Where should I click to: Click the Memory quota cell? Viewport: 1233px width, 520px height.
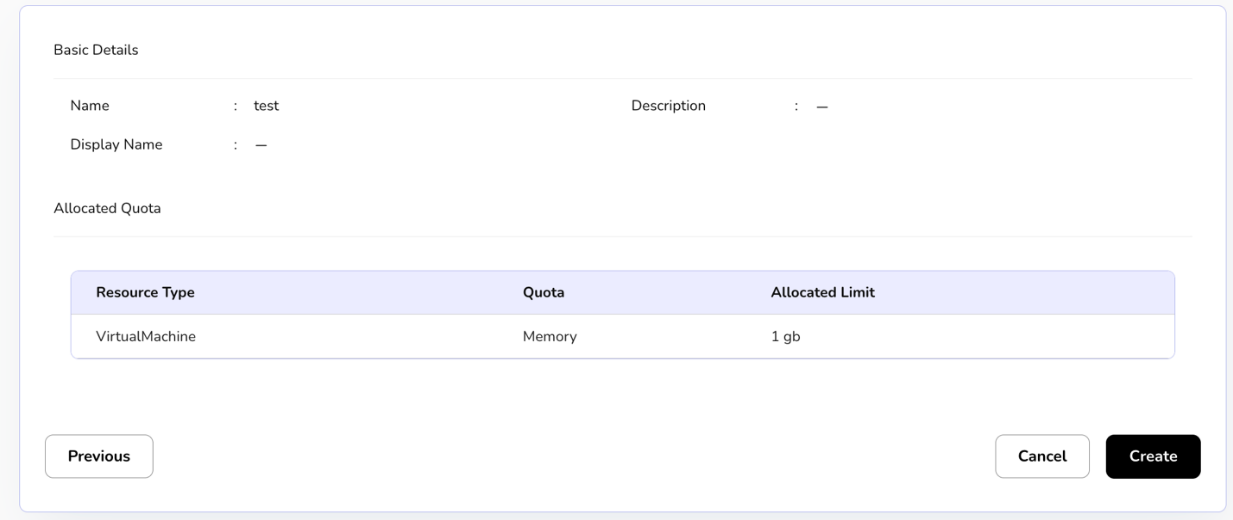[550, 337]
